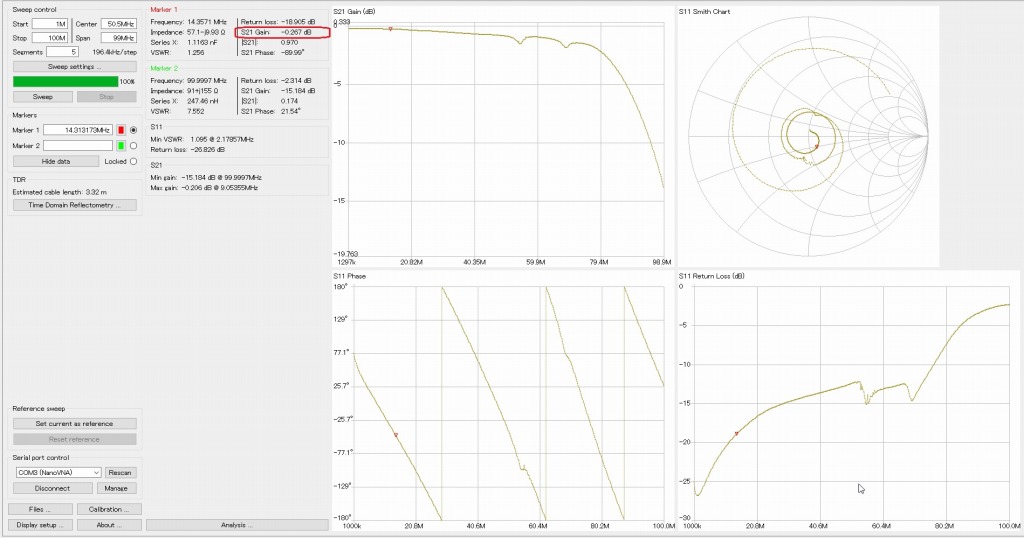
Task: Rescan the serial ports
Action: click(120, 473)
